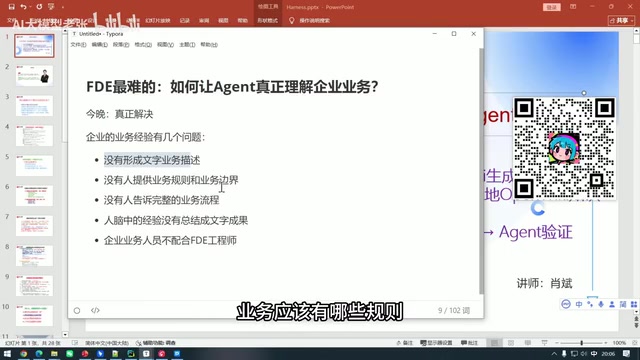The image size is (640, 360).
Task: Open Typora 段落(P) menu
Action: click(121, 44)
